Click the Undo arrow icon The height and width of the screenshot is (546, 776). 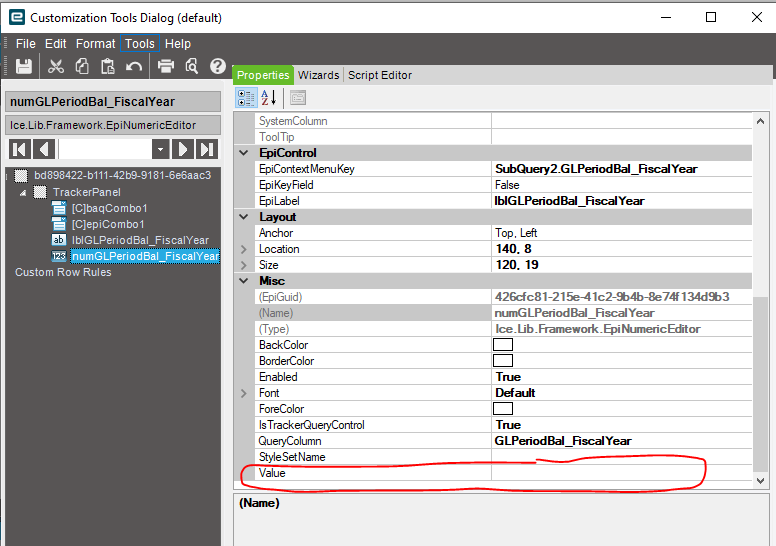134,66
